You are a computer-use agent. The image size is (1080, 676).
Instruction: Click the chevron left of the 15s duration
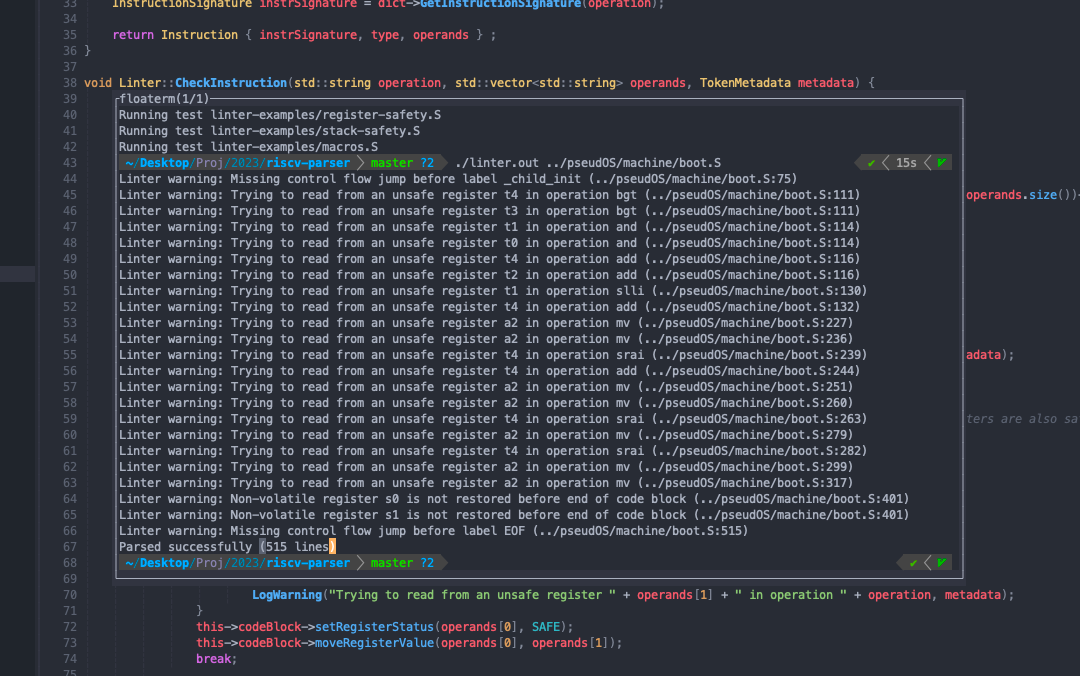tap(888, 162)
